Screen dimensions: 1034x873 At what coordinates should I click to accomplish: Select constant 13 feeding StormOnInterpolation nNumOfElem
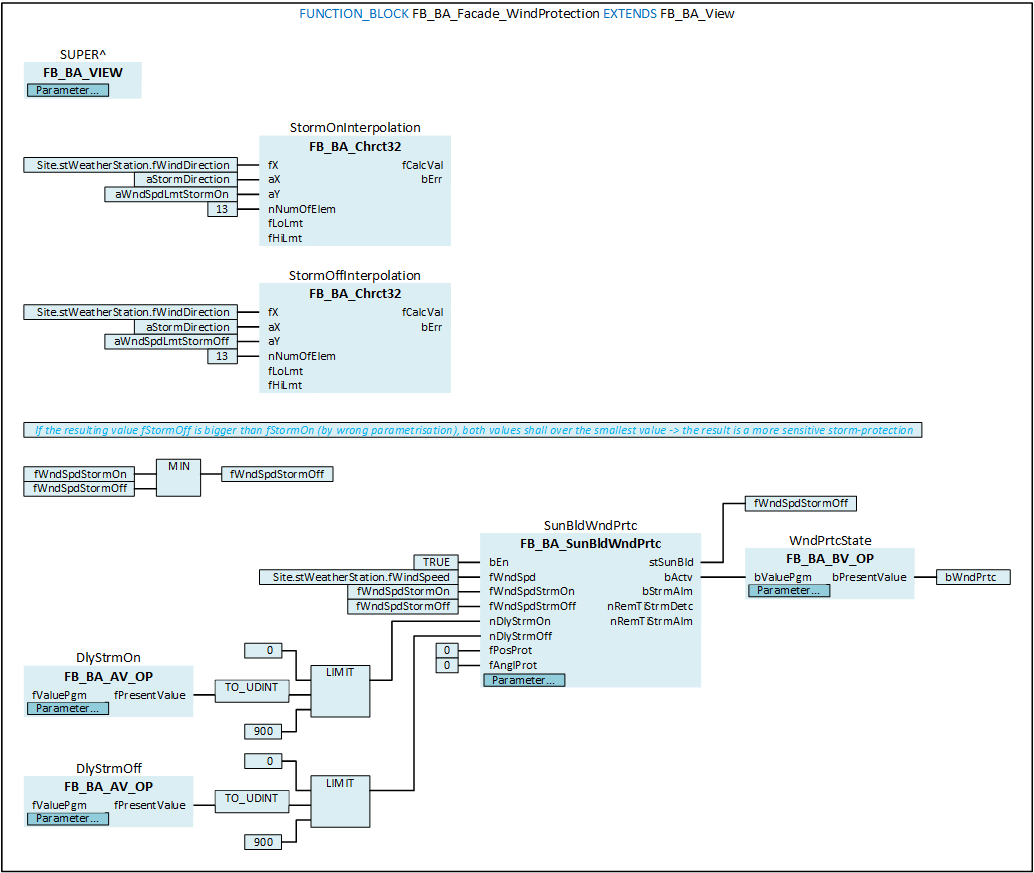[x=222, y=209]
